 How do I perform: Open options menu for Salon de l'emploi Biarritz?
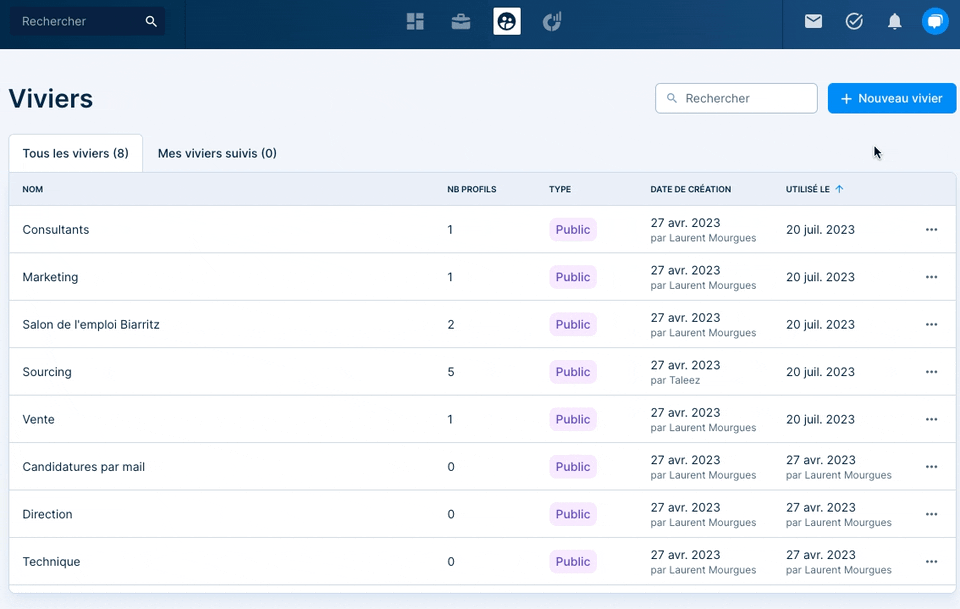[x=931, y=324]
